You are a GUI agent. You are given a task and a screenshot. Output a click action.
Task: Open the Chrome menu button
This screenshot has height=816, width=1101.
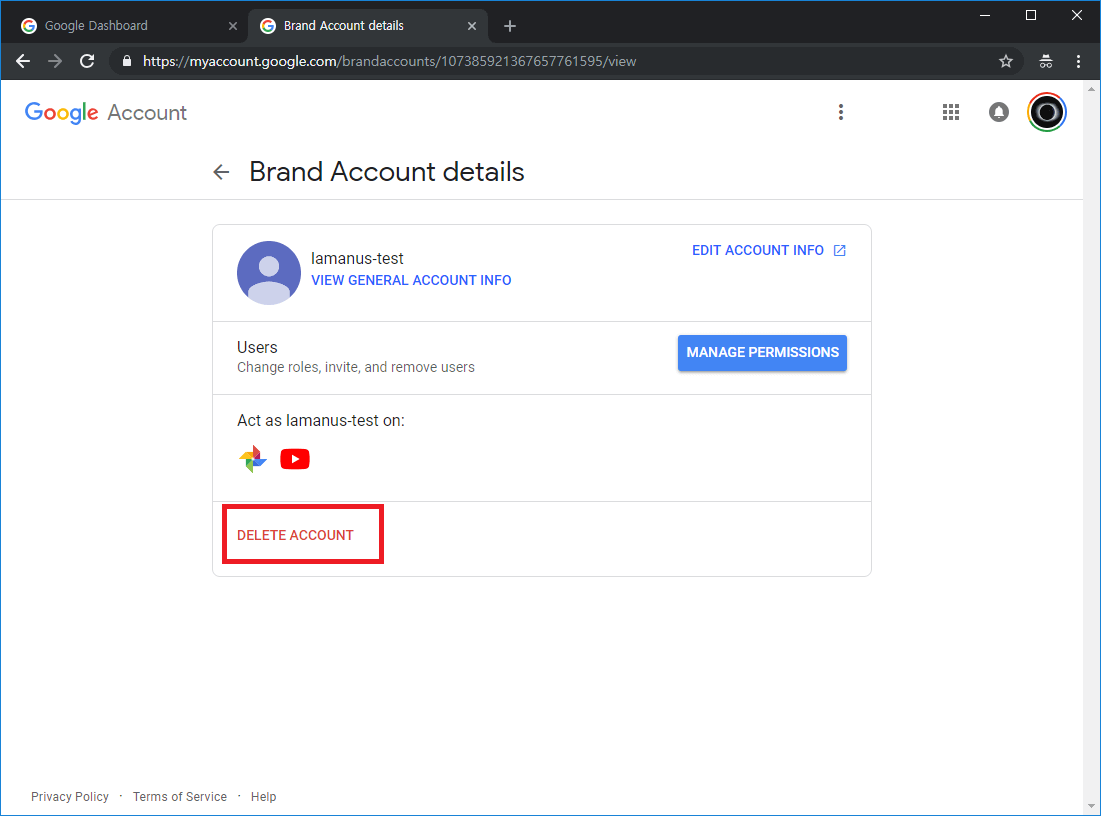[x=1078, y=61]
